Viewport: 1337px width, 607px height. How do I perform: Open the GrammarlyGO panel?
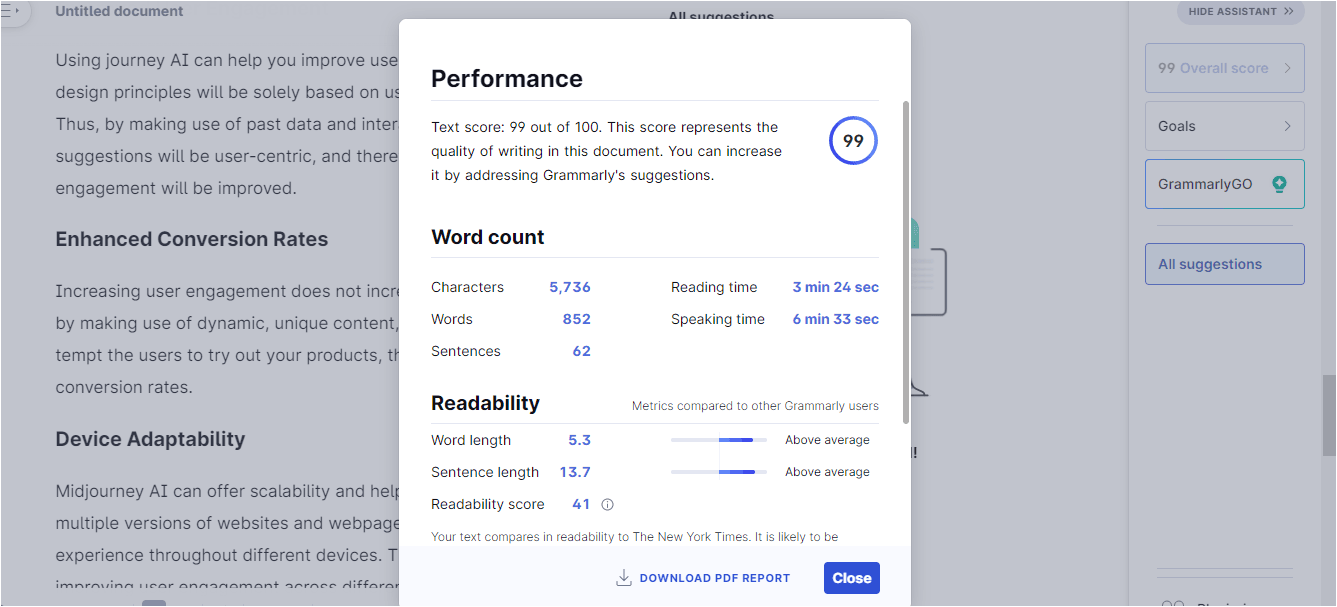coord(1224,184)
